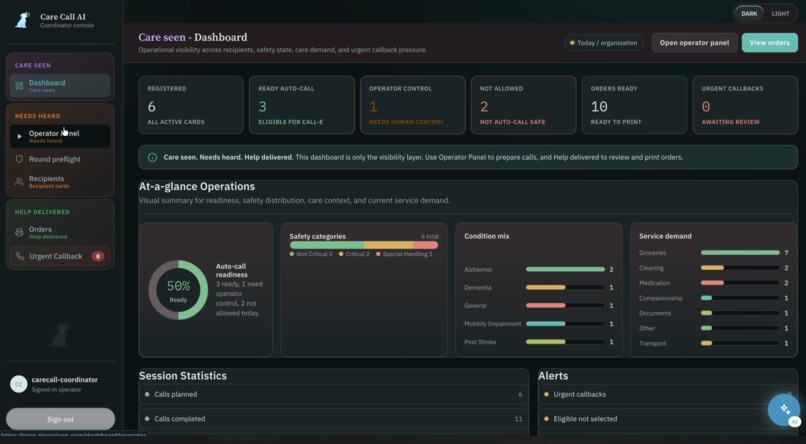This screenshot has width=806, height=444.
Task: Open Operator Panel in the sidebar
Action: click(60, 137)
